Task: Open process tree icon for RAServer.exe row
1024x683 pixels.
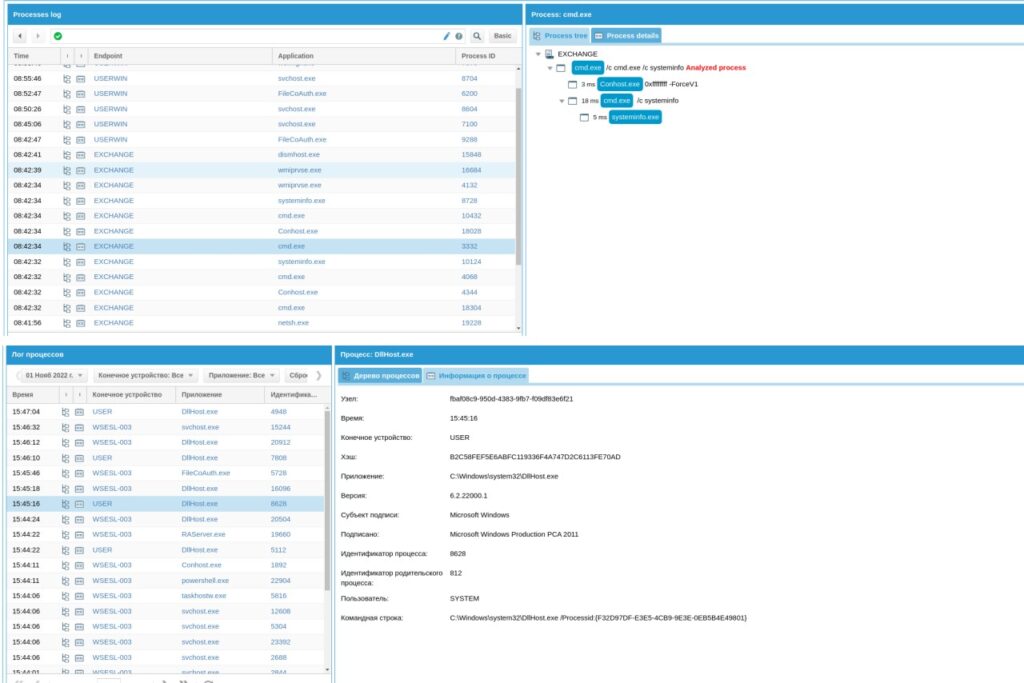Action: click(67, 534)
